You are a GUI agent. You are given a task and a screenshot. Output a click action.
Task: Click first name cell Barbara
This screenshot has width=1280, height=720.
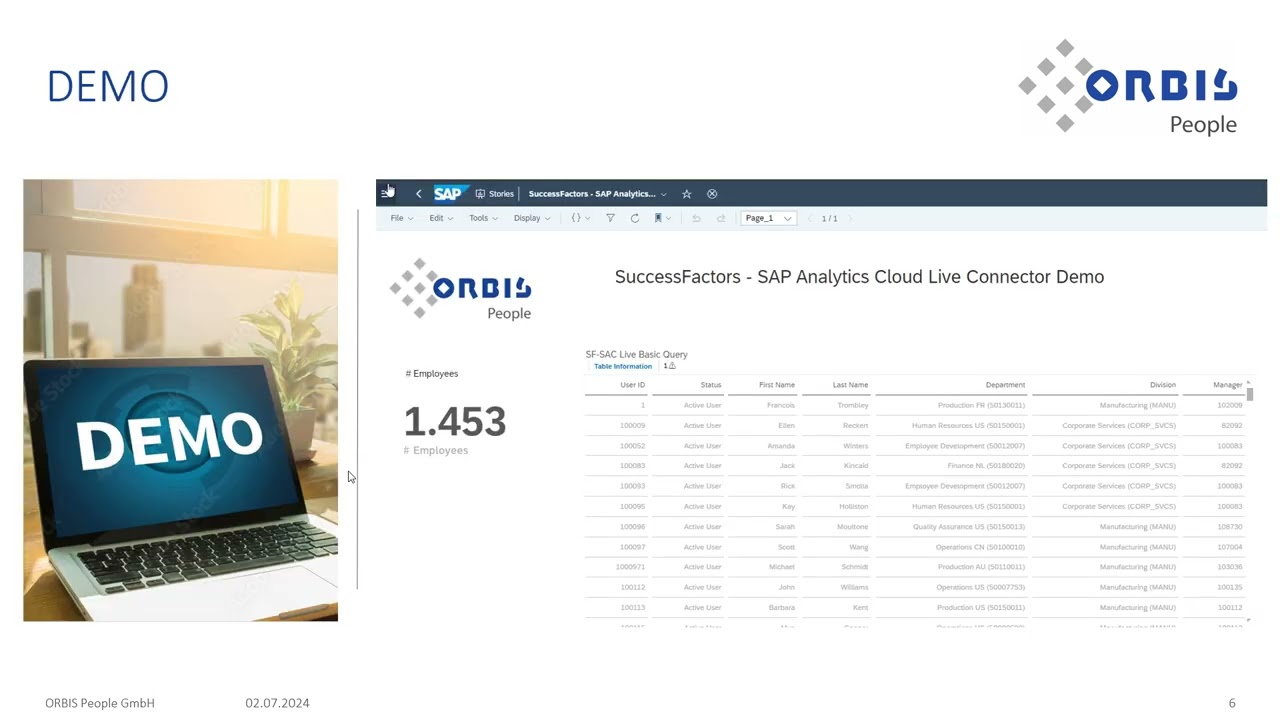(x=781, y=608)
